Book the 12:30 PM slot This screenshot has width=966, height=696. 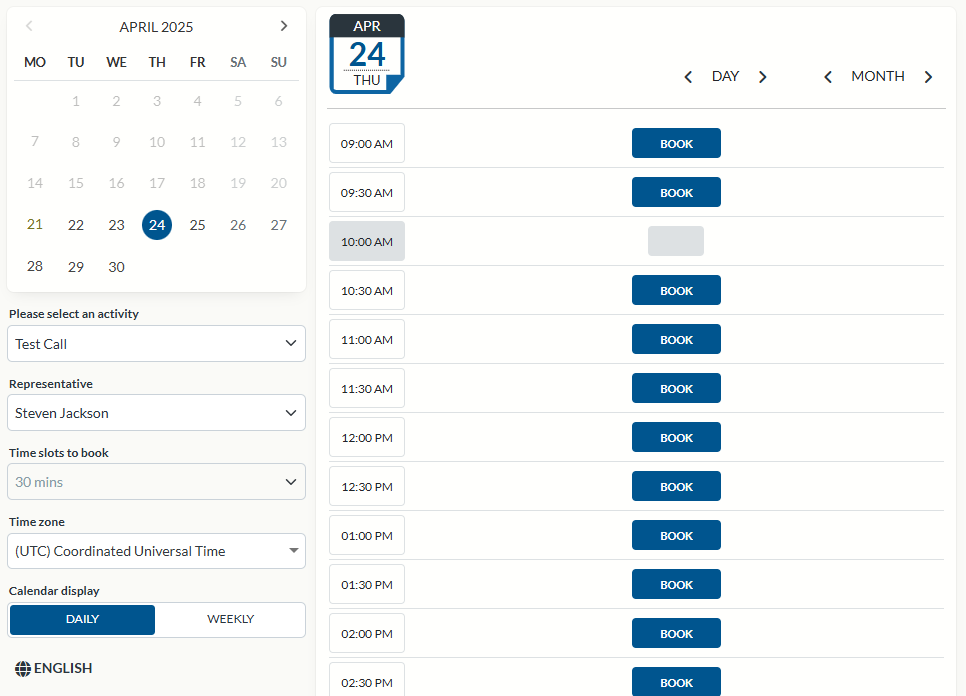(676, 487)
